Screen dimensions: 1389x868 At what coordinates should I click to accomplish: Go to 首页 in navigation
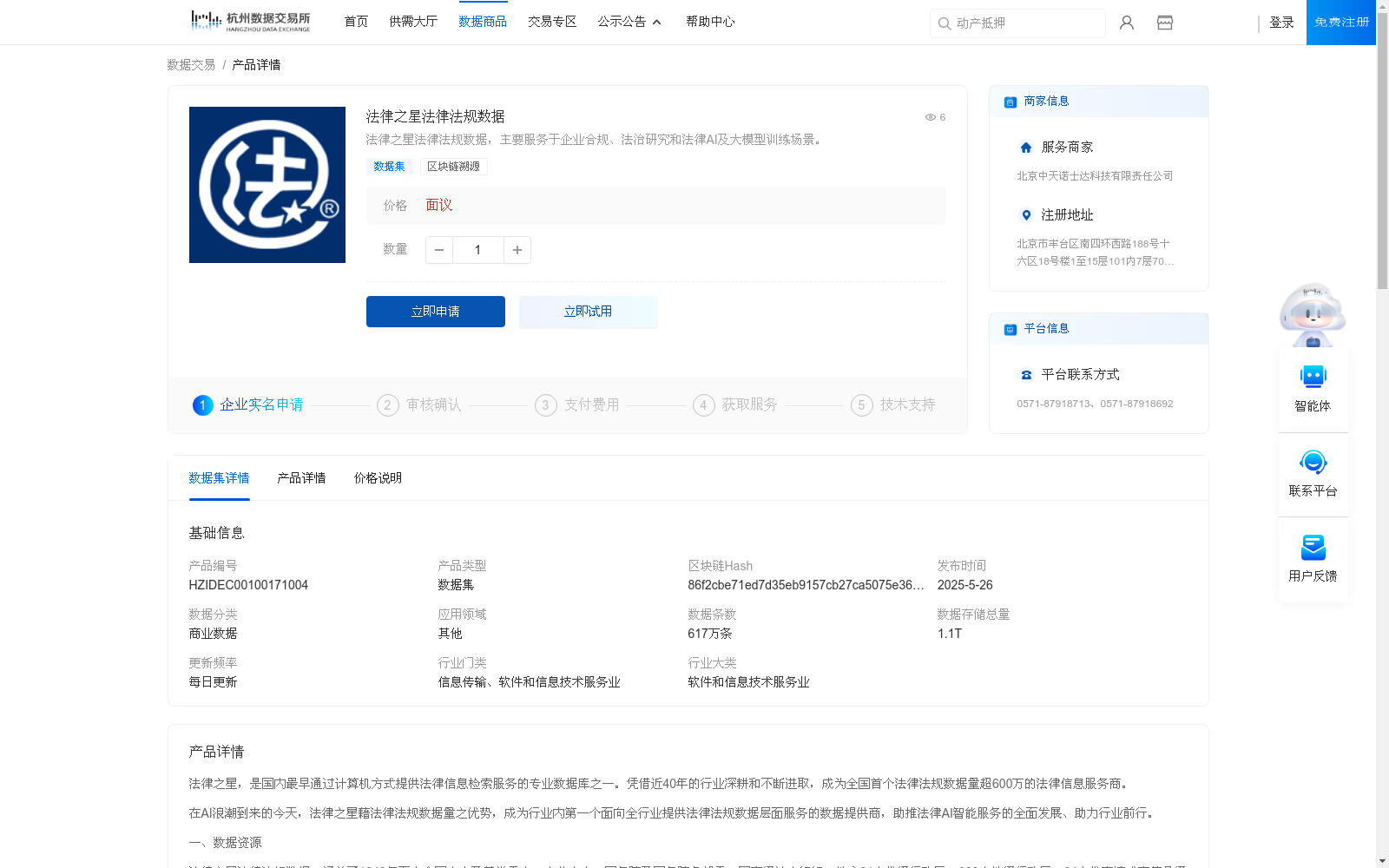coord(356,22)
